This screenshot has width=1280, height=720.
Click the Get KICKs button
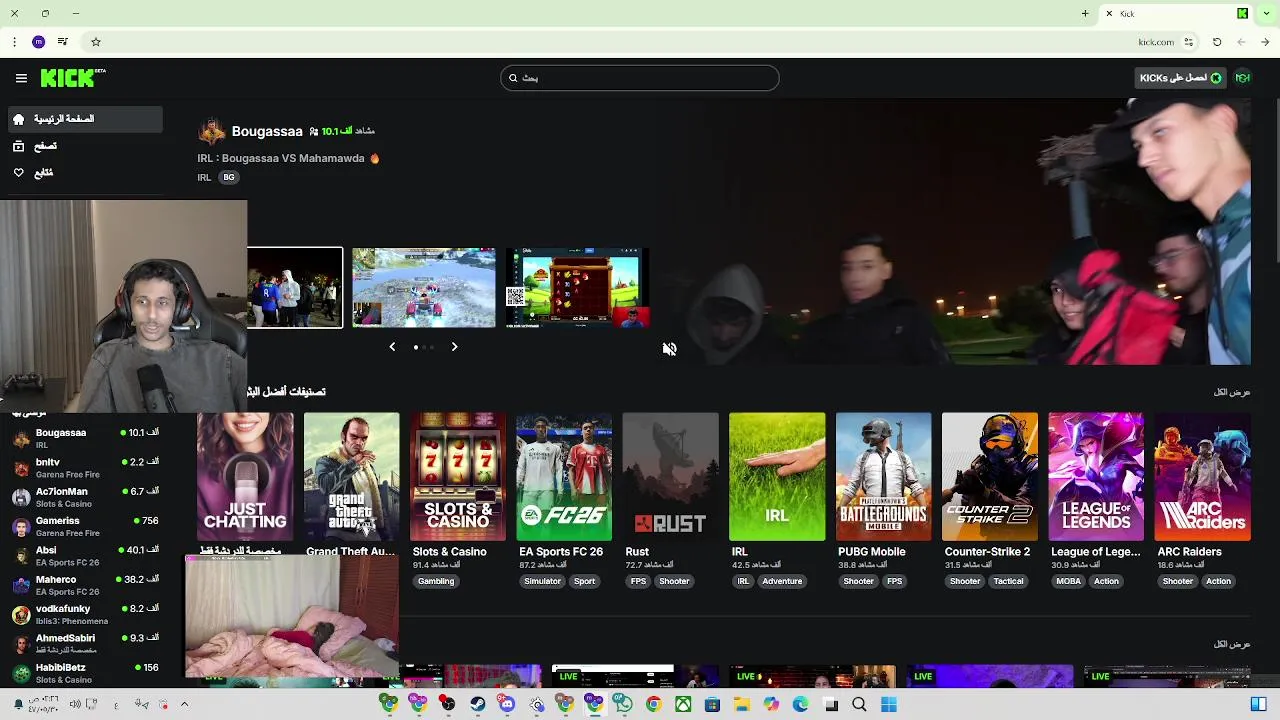click(1181, 78)
